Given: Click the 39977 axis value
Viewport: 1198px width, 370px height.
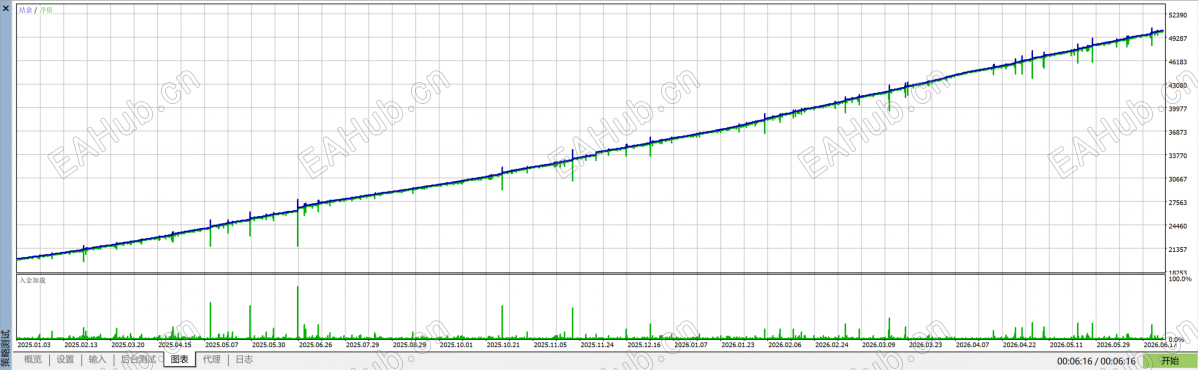Looking at the screenshot, I should [1179, 109].
